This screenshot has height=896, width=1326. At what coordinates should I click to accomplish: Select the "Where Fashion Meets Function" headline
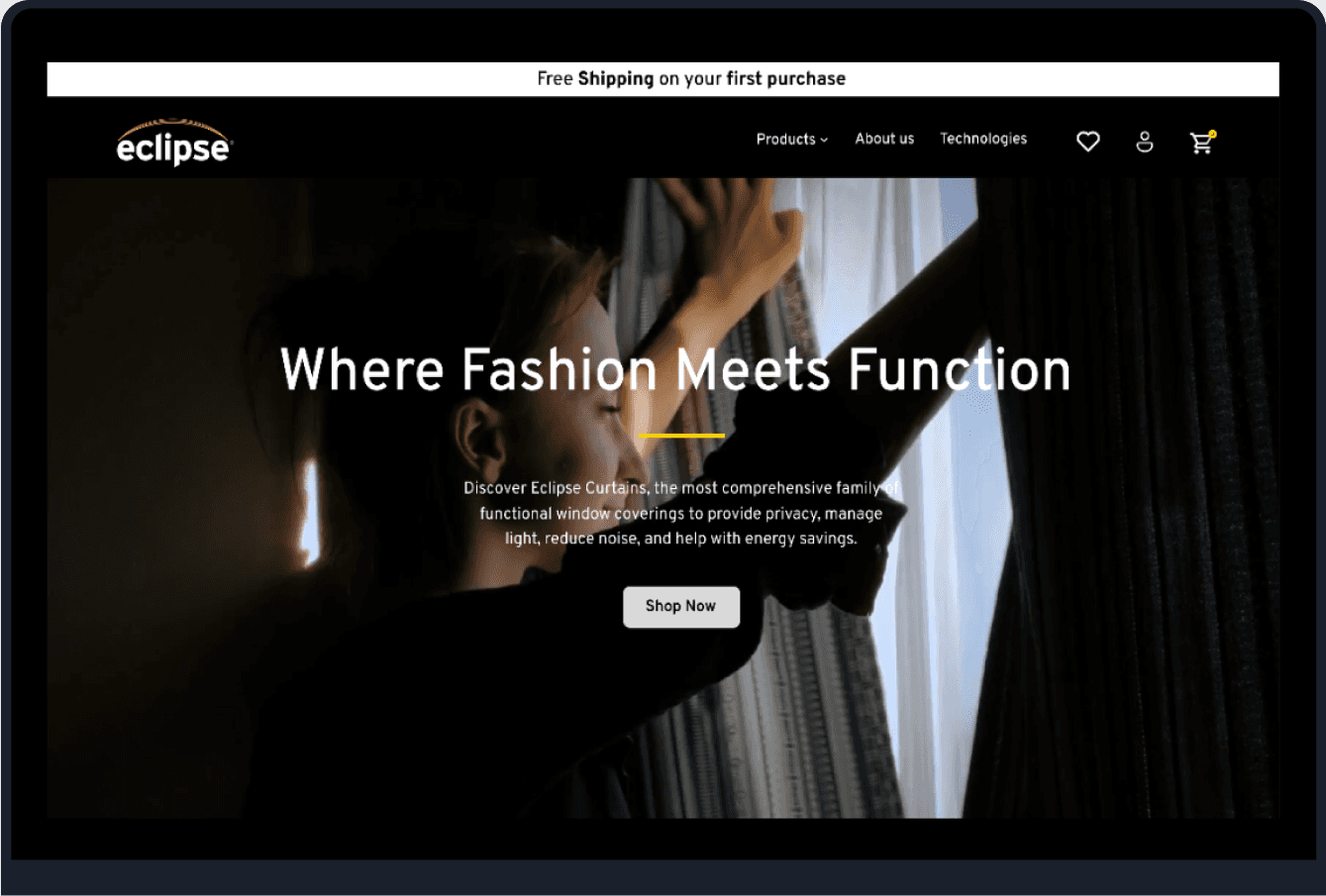click(x=675, y=369)
